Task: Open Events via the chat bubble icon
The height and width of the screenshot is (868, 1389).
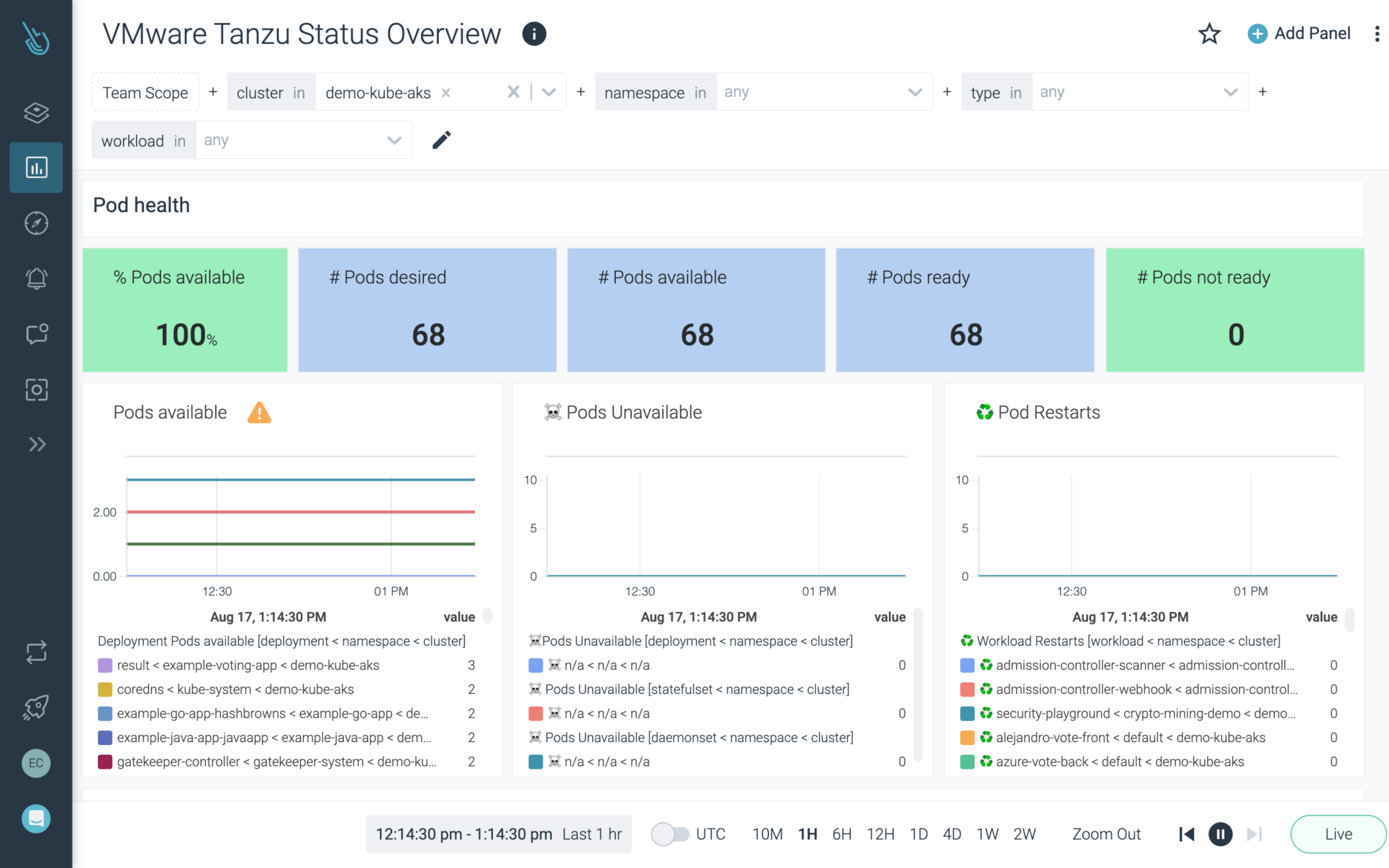Action: point(36,333)
